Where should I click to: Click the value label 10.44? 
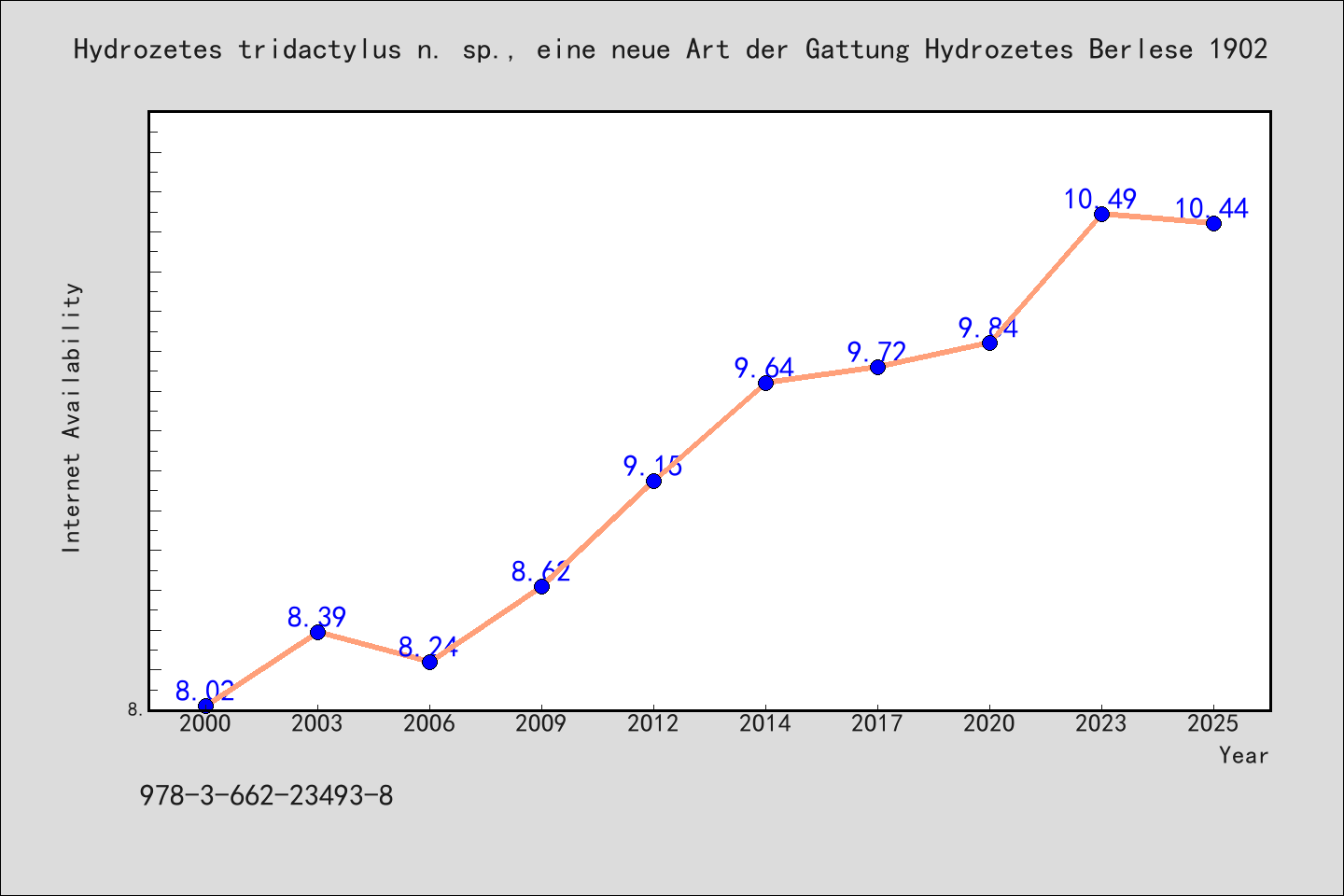1211,208
